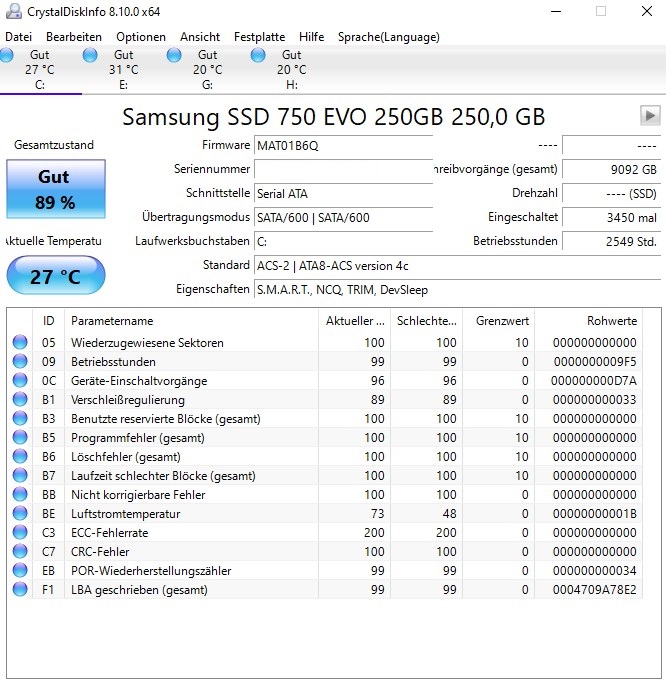Switch to drive G: disk tab
The height and width of the screenshot is (683, 666).
pos(207,69)
